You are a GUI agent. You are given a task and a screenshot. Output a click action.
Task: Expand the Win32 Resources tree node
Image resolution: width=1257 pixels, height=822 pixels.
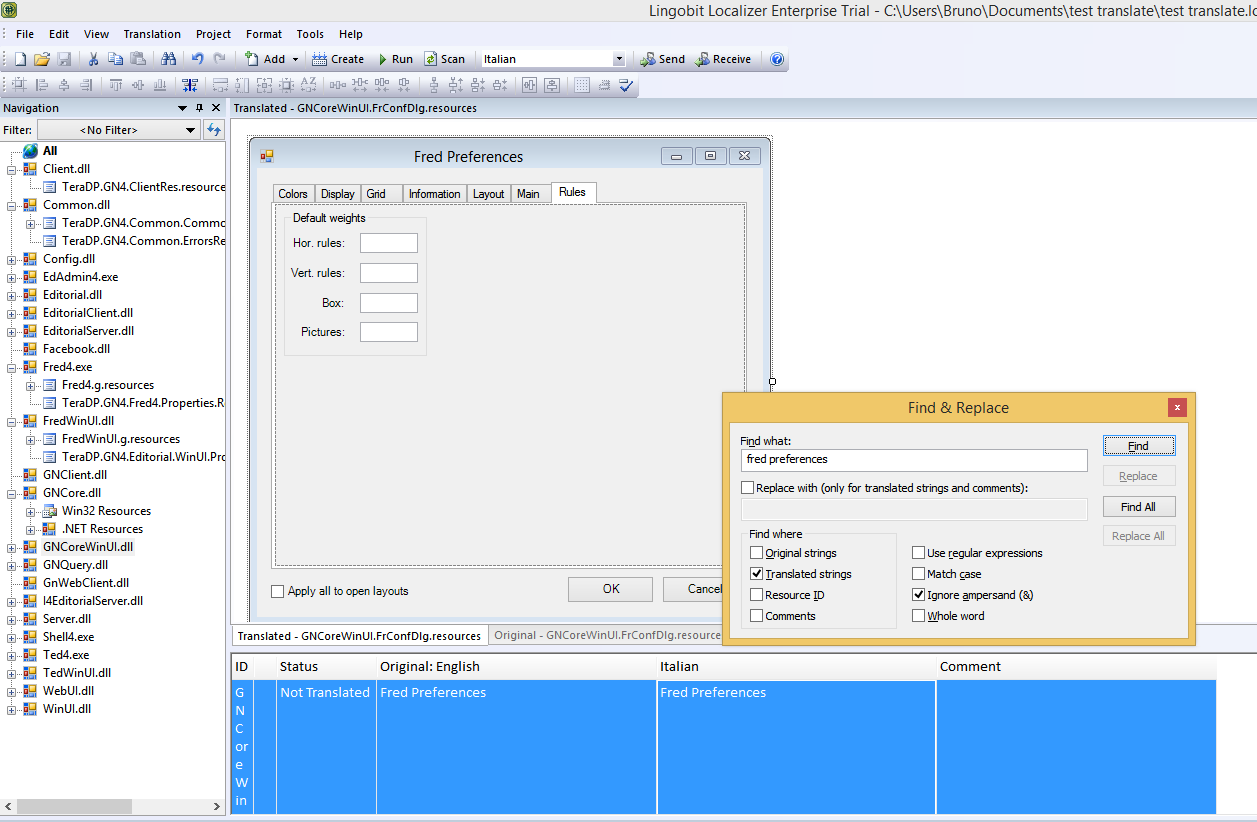[31, 511]
